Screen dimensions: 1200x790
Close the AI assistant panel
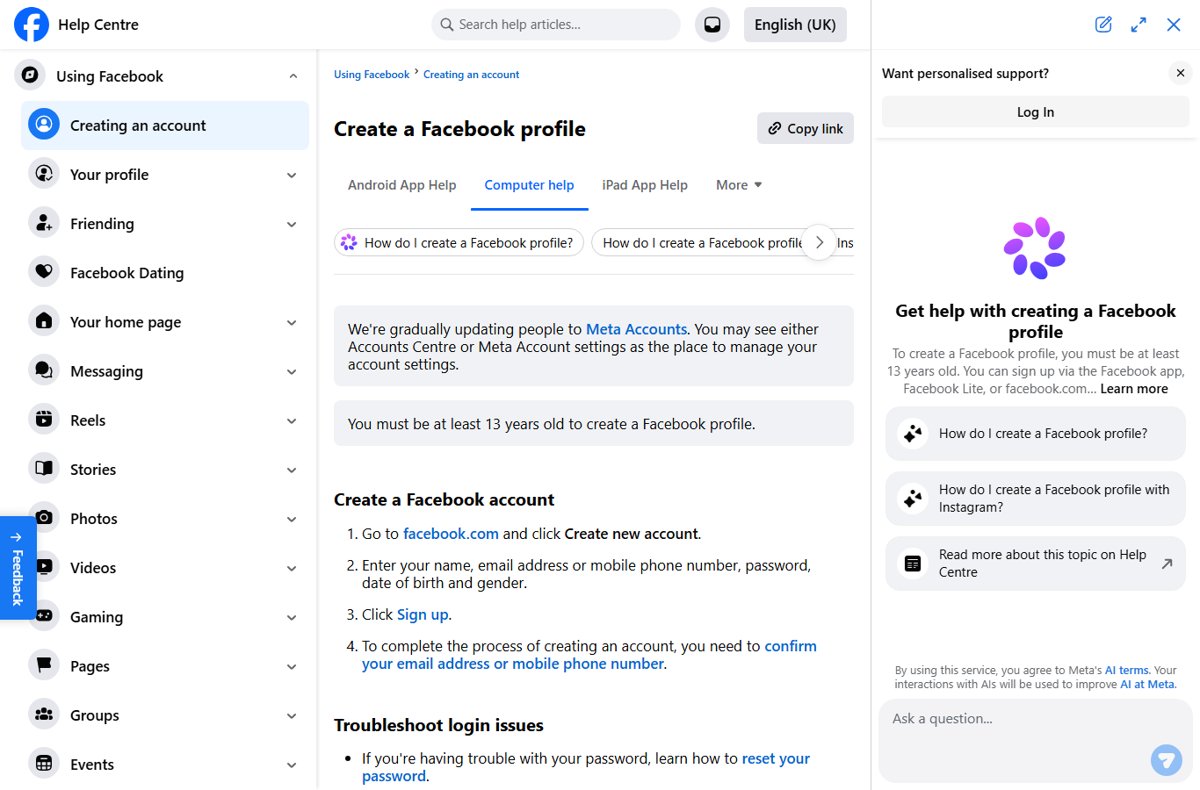coord(1174,25)
